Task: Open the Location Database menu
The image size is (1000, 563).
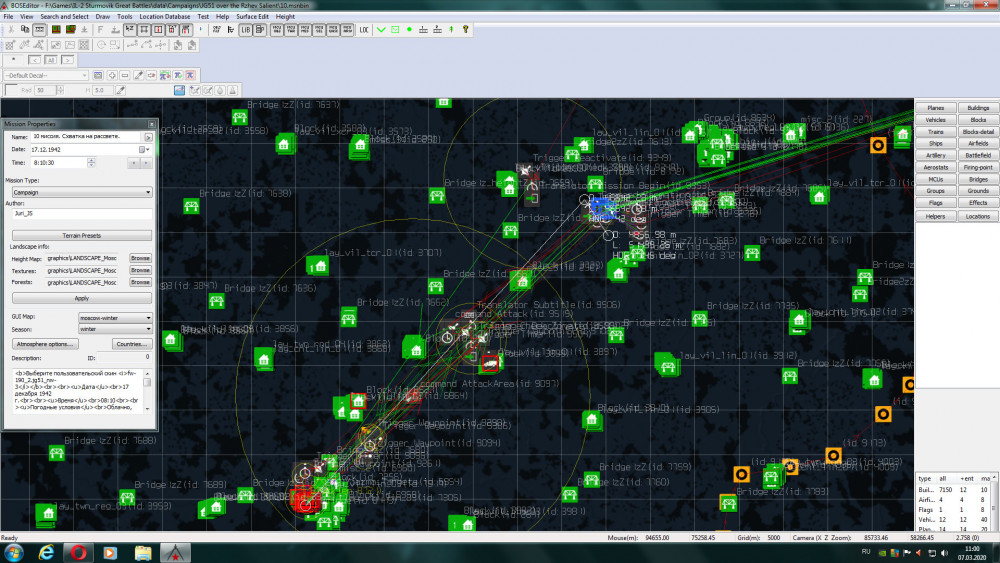Action: [165, 17]
